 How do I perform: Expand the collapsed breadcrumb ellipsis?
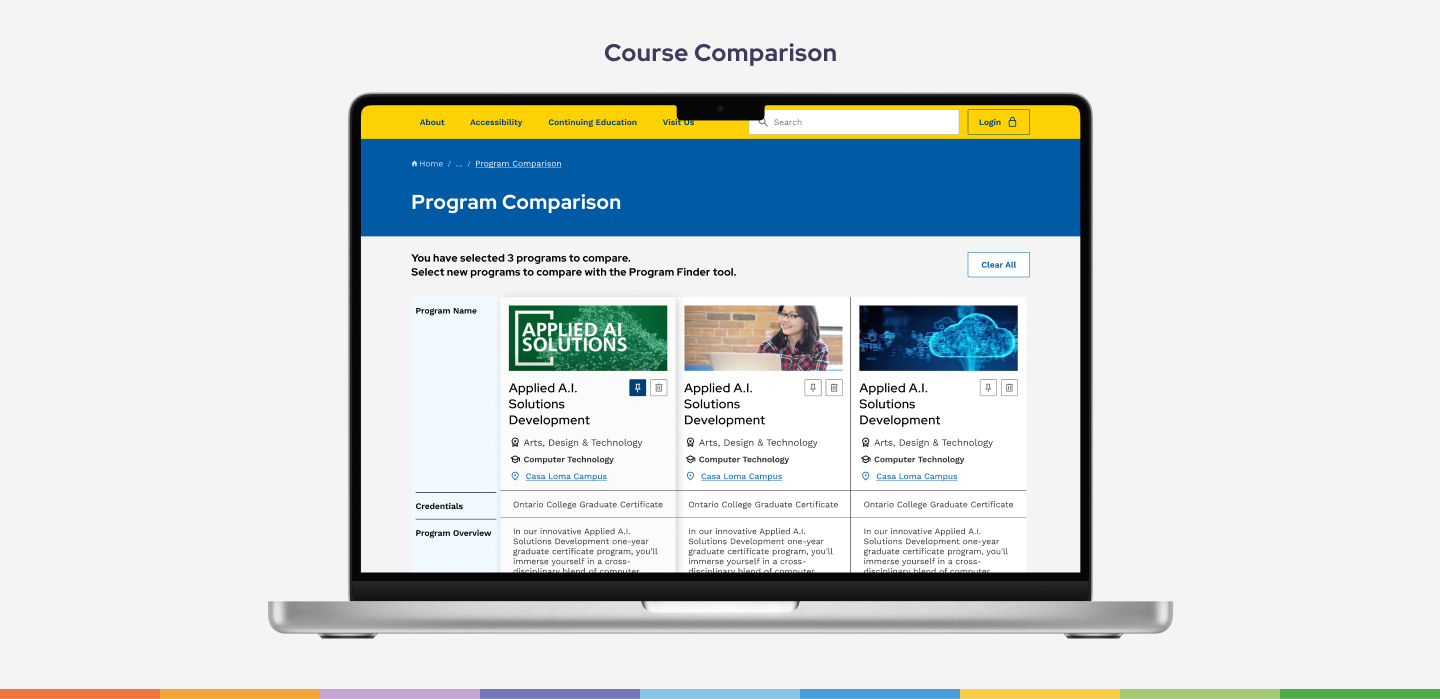coord(459,164)
